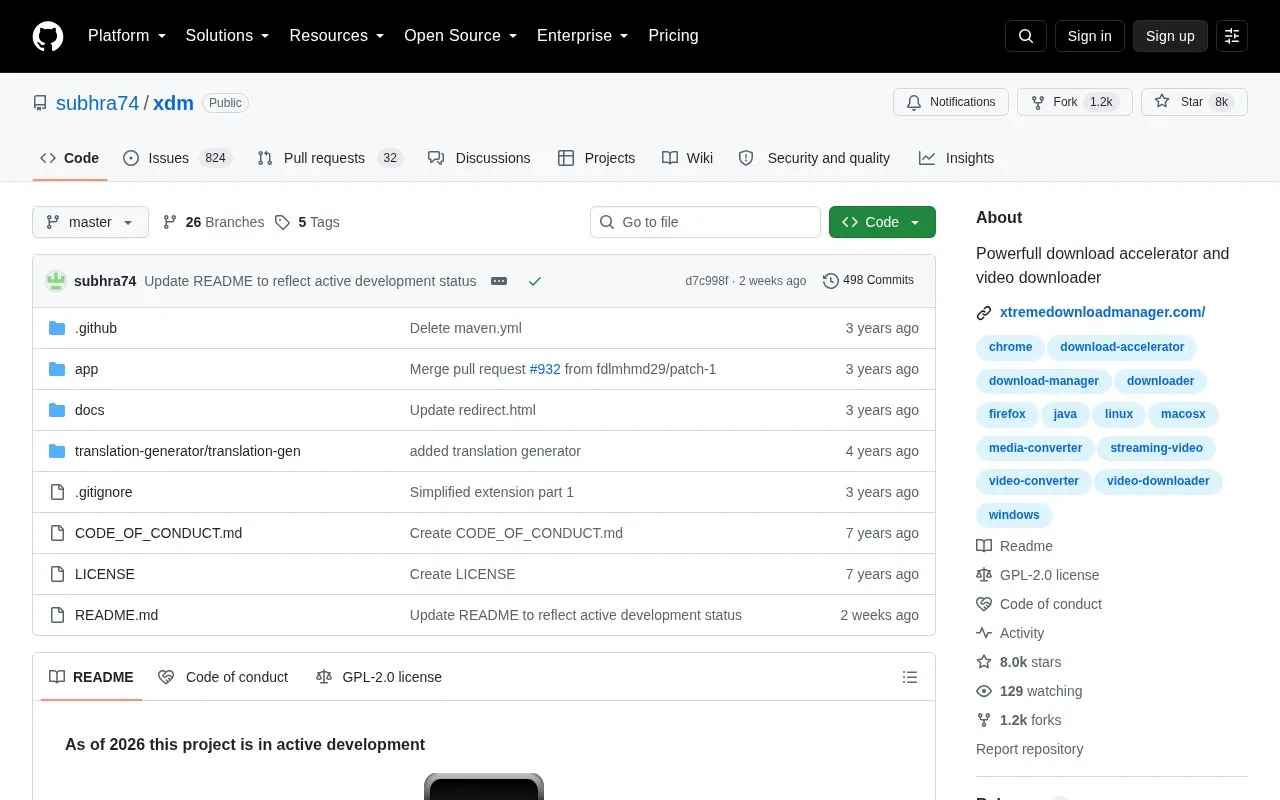Open the .gitignore file
Screen dimensions: 1280x800
[x=104, y=492]
